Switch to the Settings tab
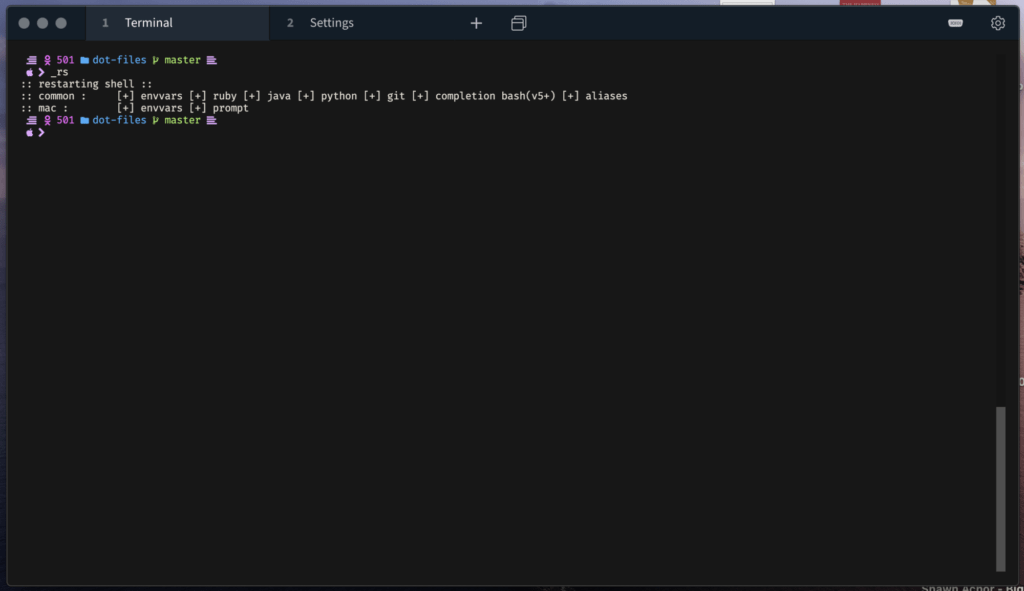The image size is (1024, 591). pyautogui.click(x=331, y=22)
